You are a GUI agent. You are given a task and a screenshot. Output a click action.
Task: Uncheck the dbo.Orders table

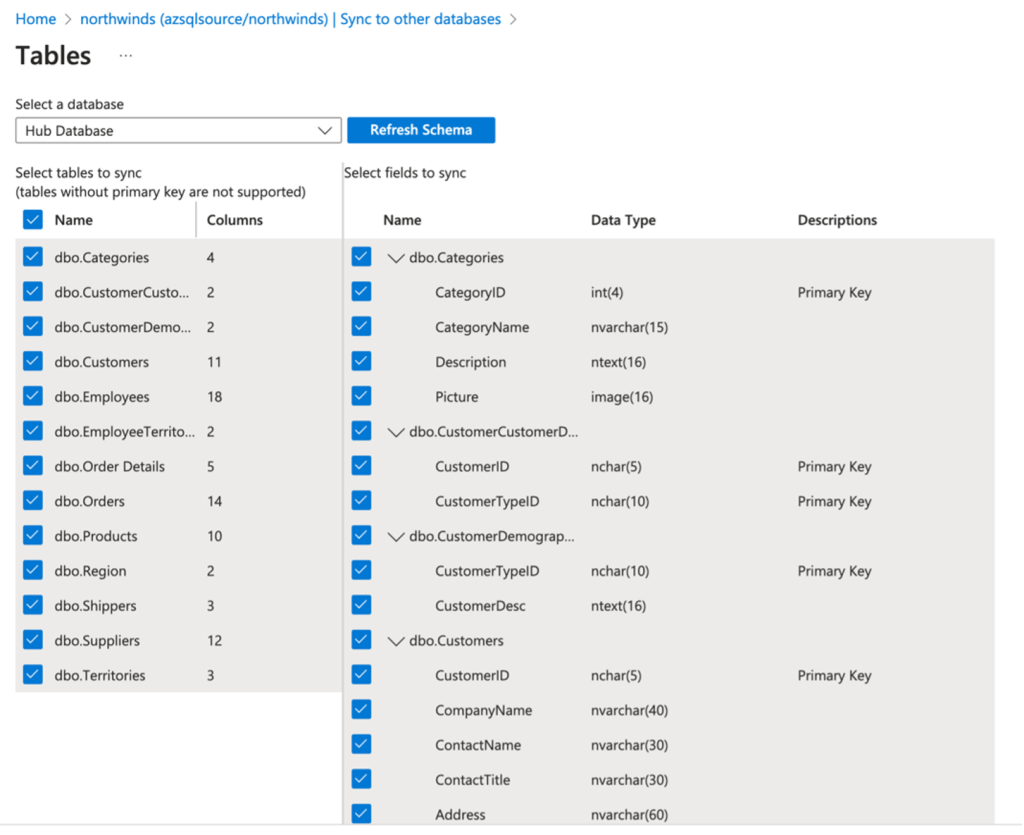click(31, 500)
